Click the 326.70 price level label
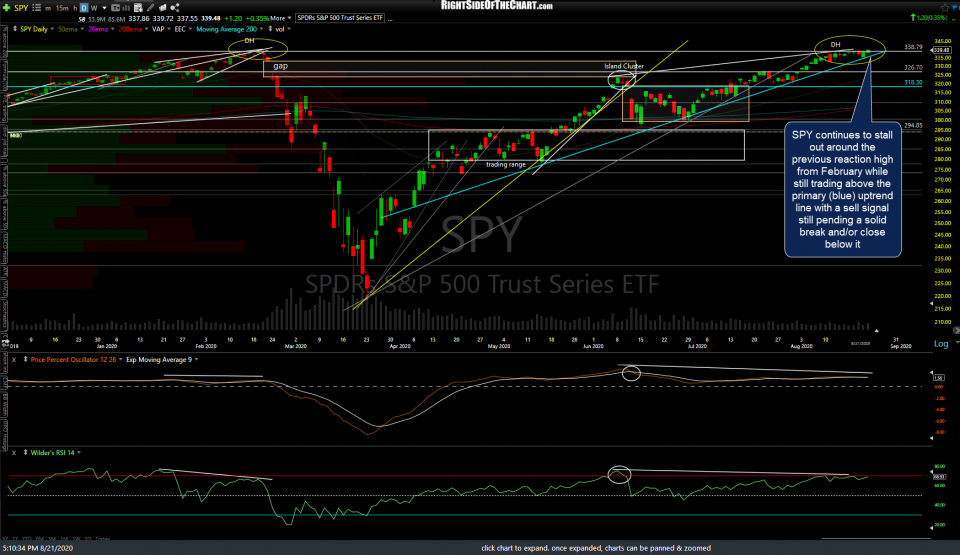The width and height of the screenshot is (960, 555). click(913, 67)
